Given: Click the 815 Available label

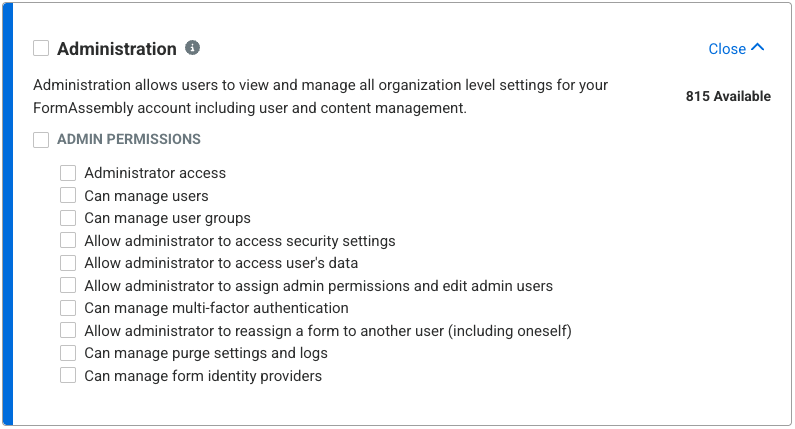Looking at the screenshot, I should (x=728, y=96).
